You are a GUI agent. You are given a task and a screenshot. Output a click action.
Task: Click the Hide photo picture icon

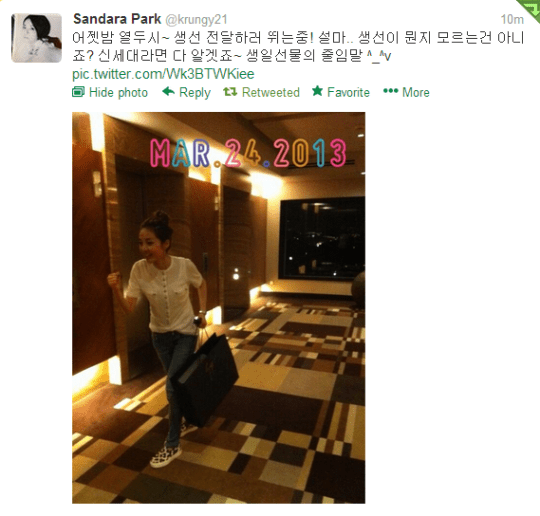(x=78, y=92)
